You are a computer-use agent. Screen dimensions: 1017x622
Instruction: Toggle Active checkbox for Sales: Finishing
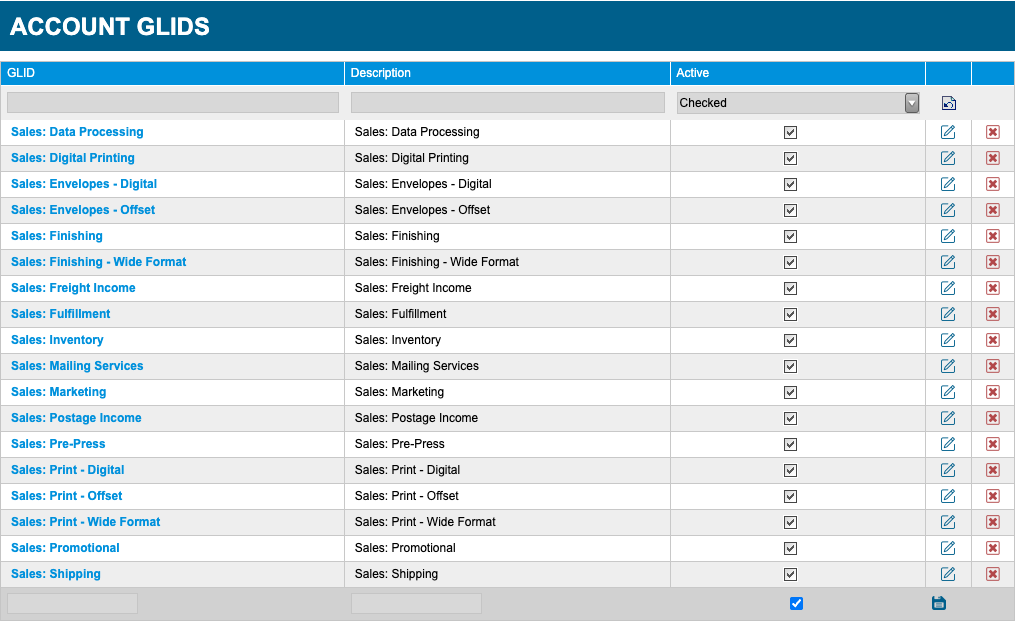click(790, 237)
